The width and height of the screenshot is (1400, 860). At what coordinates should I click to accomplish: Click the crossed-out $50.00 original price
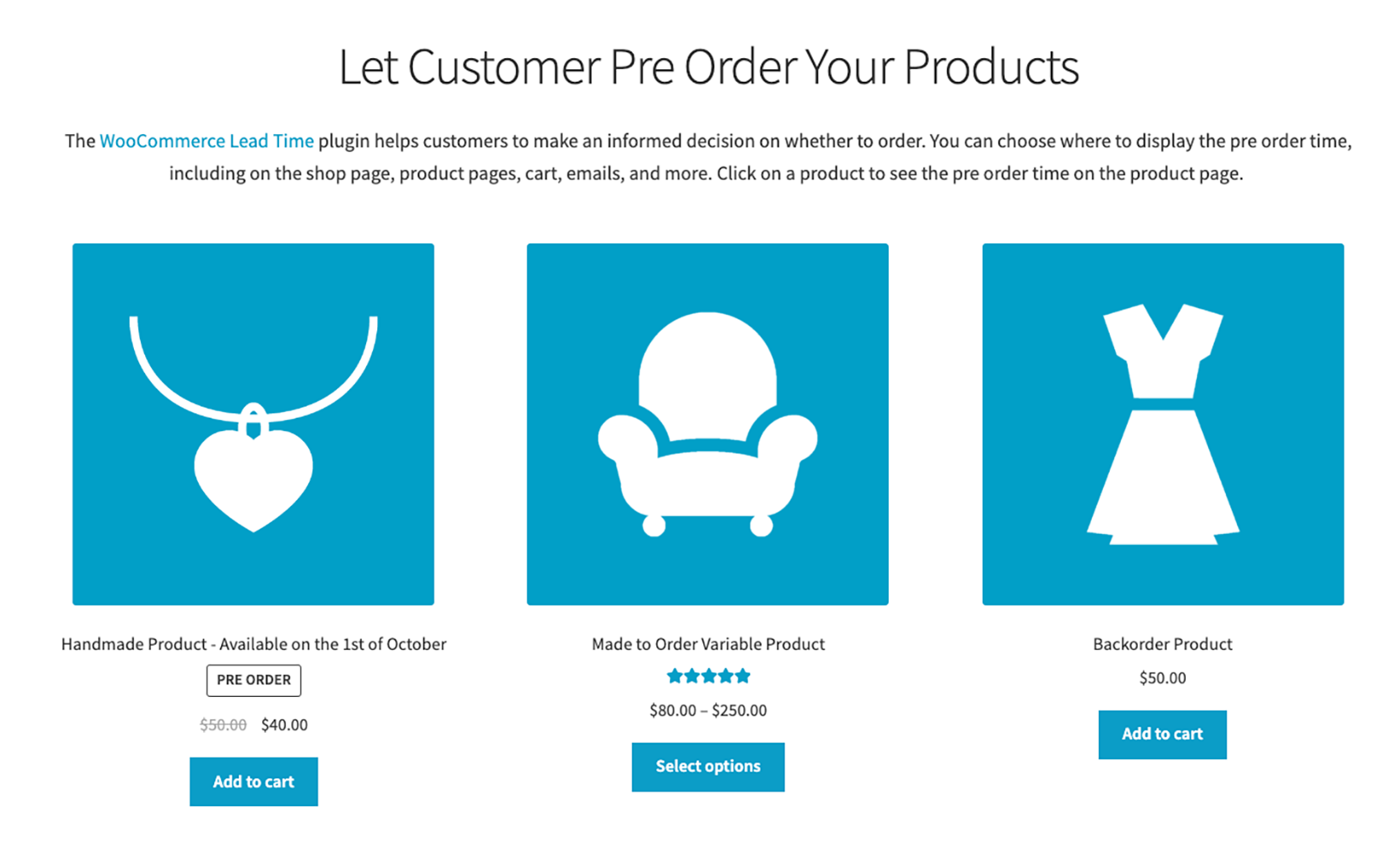[223, 724]
